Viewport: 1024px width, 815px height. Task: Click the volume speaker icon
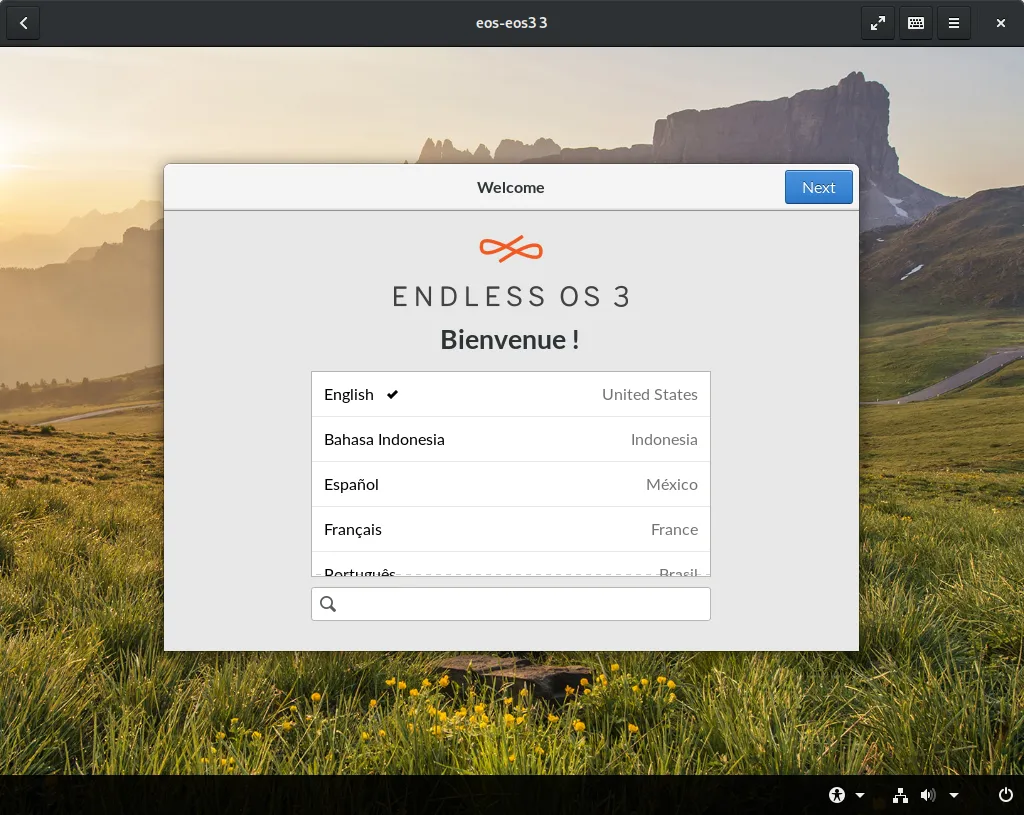coord(928,795)
